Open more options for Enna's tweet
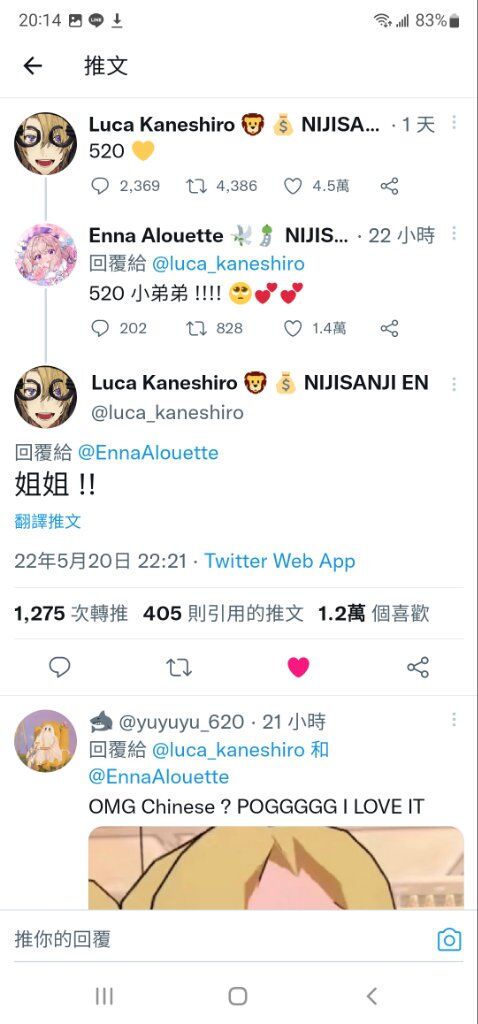Image resolution: width=478 pixels, height=1024 pixels. click(454, 233)
